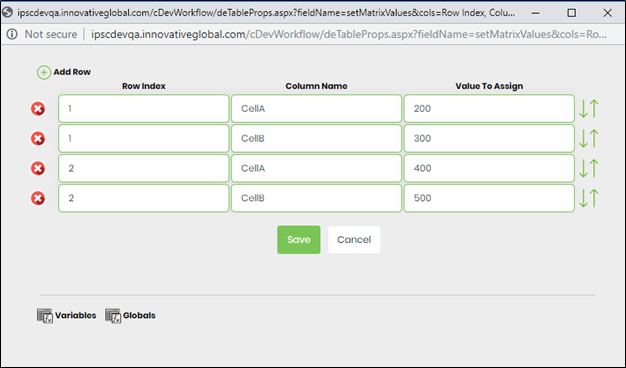Image resolution: width=626 pixels, height=368 pixels.
Task: Move the 500 row down
Action: (x=583, y=198)
